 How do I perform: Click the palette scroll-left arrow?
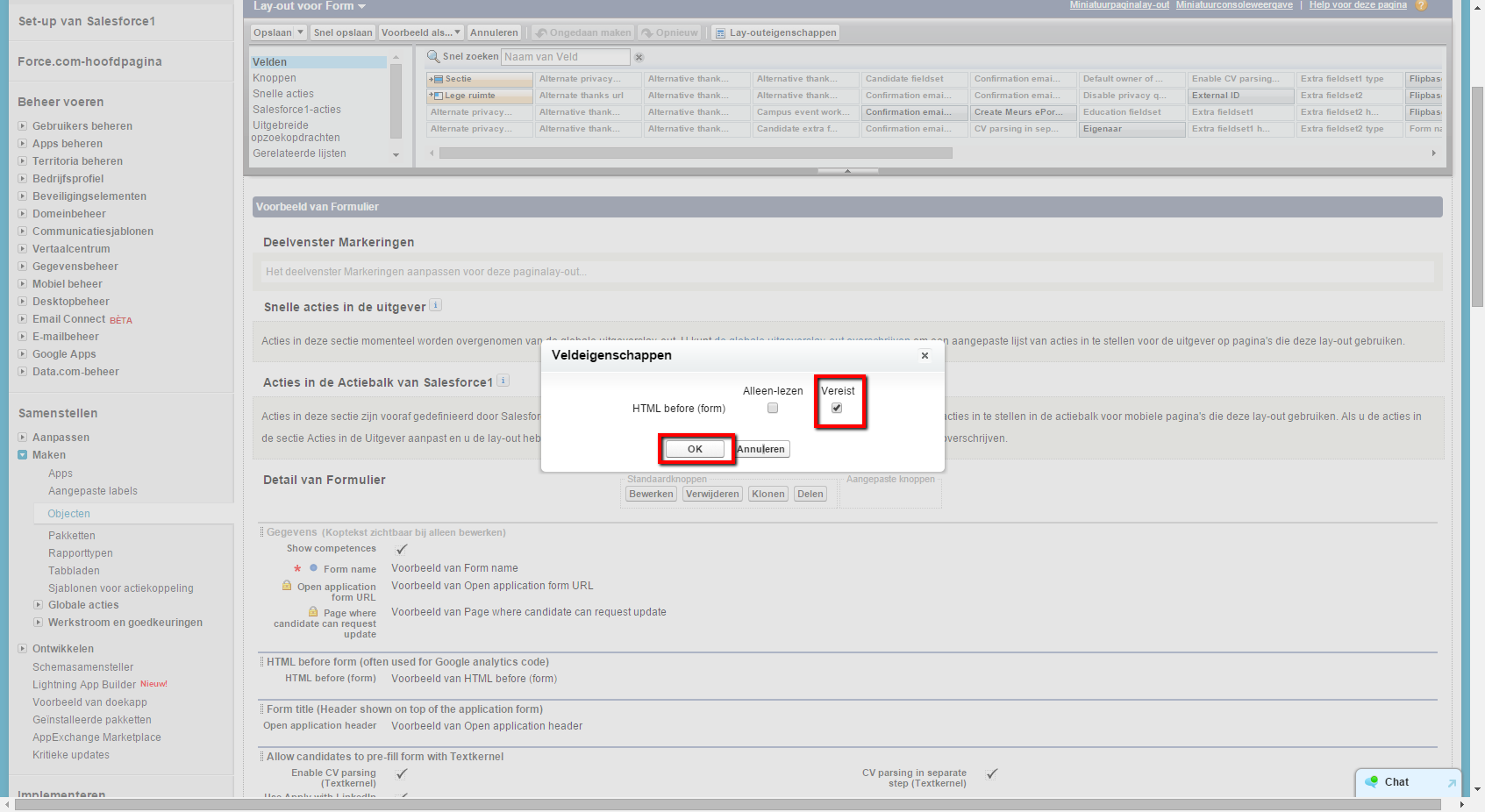[432, 153]
